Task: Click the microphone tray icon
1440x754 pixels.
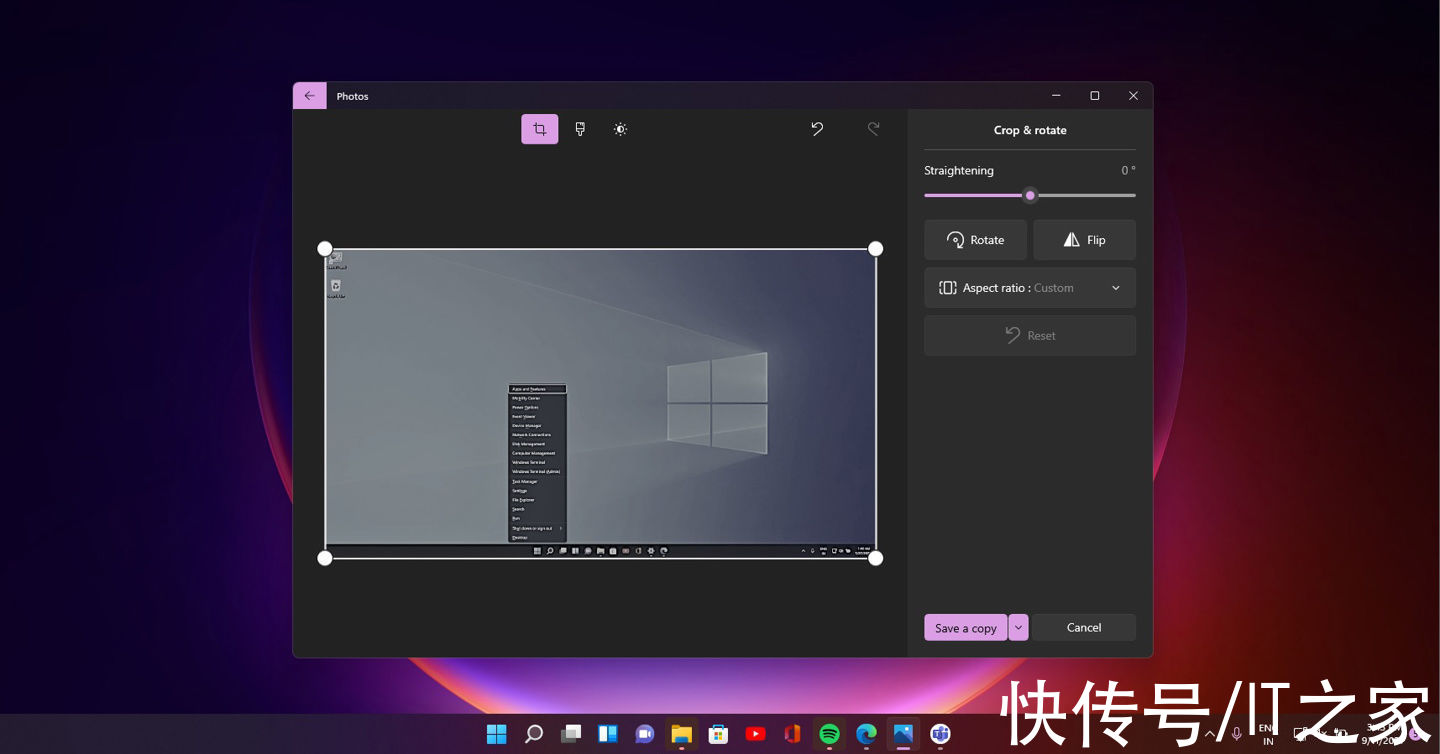Action: click(x=1237, y=735)
